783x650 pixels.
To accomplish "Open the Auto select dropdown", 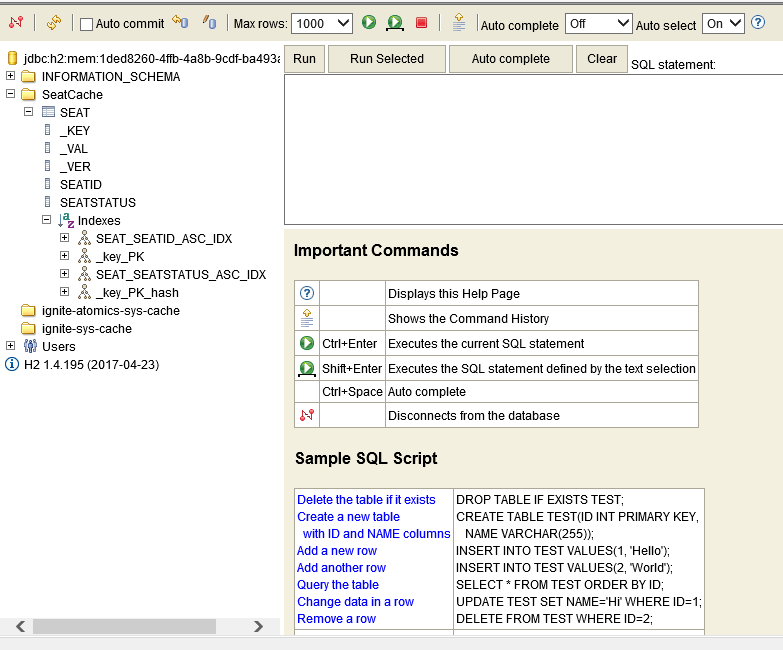I will click(x=723, y=23).
